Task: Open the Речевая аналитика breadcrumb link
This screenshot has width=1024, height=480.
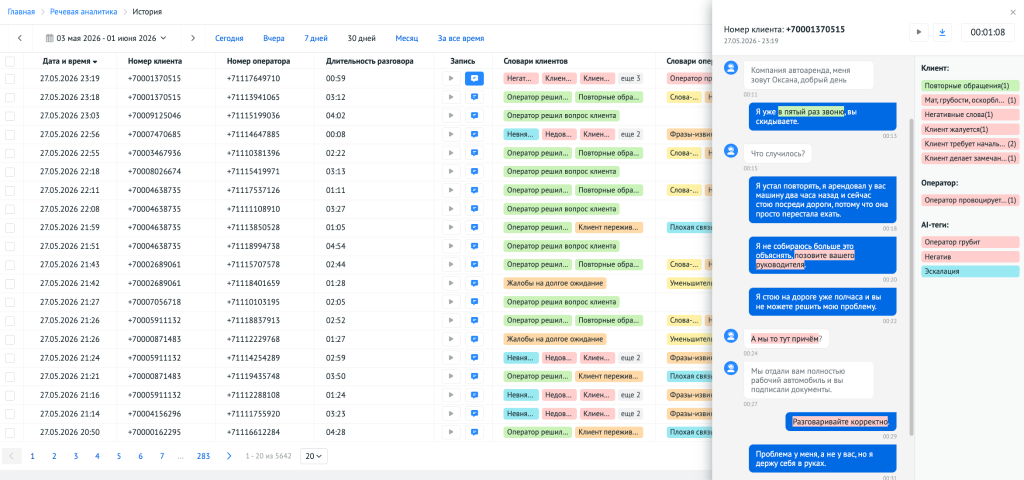Action: pos(84,12)
